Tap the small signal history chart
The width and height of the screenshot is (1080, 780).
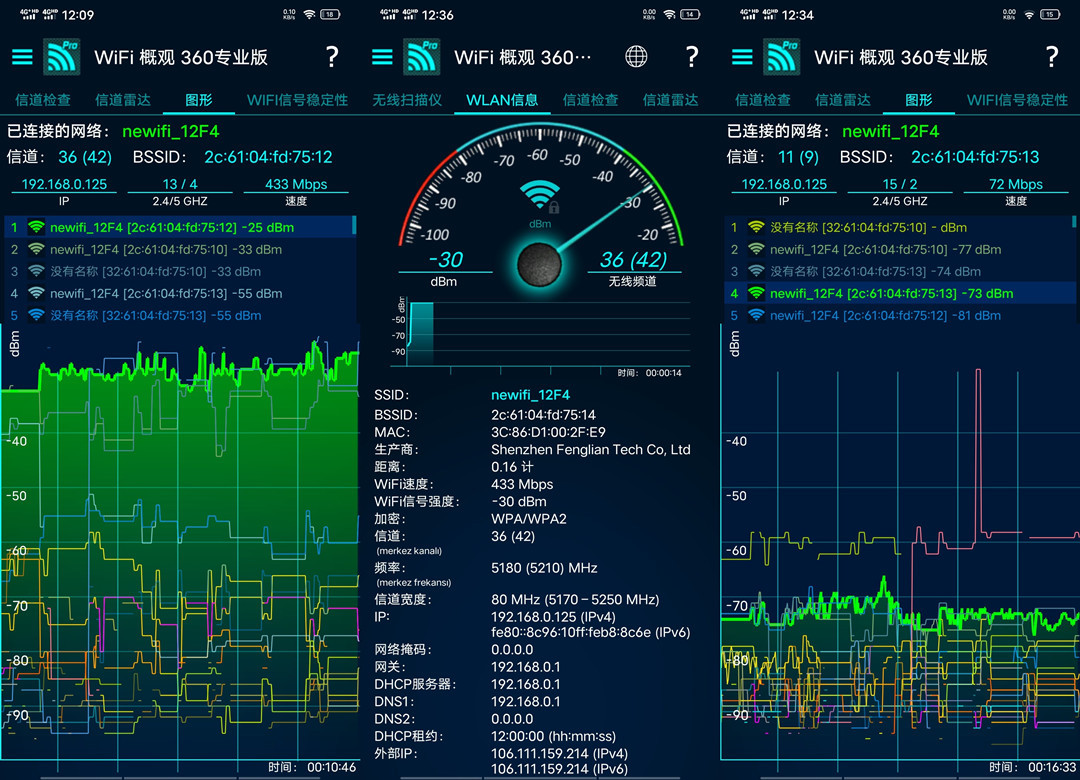543,335
